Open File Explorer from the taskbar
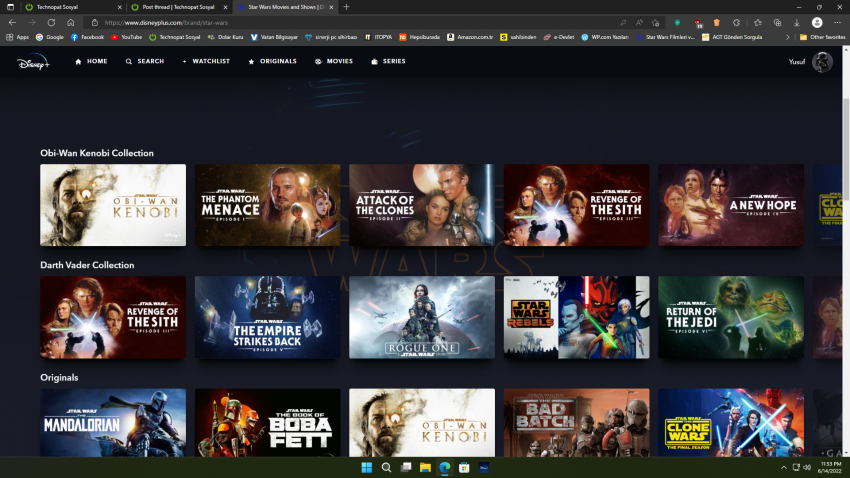This screenshot has height=478, width=850. tap(425, 468)
